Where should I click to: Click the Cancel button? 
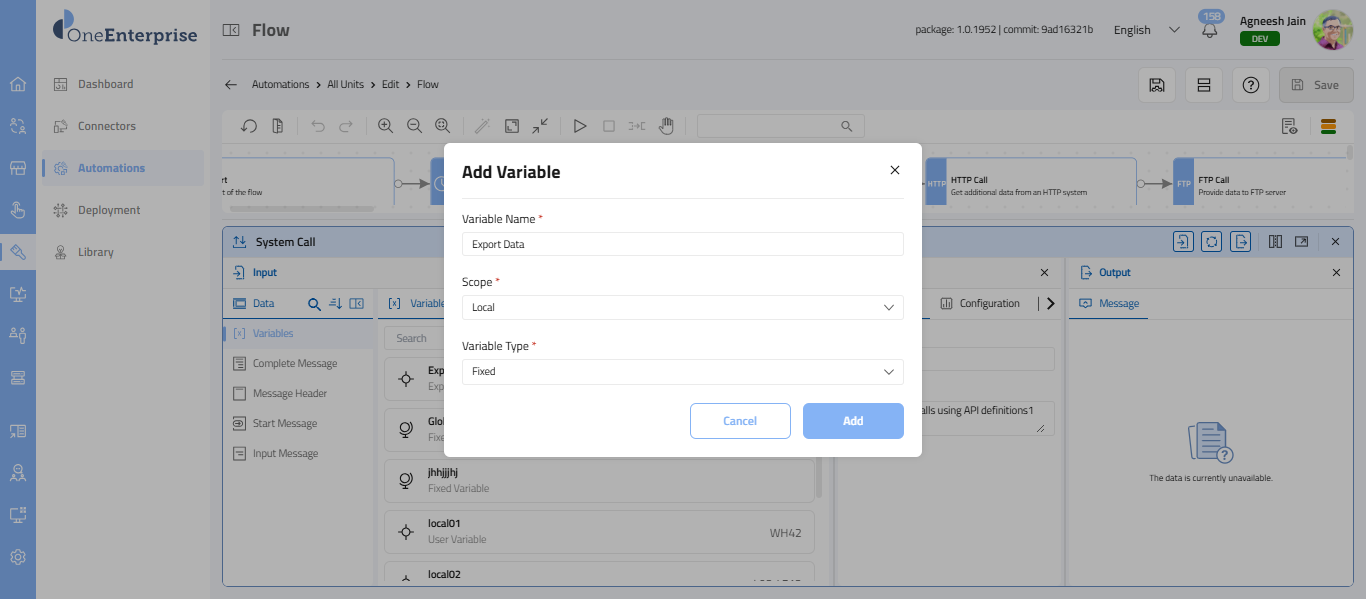[x=740, y=421]
